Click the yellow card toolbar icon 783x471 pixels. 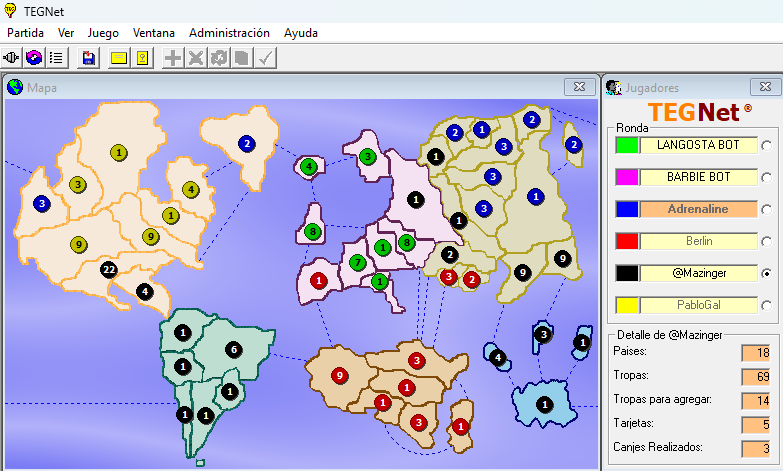pyautogui.click(x=119, y=57)
